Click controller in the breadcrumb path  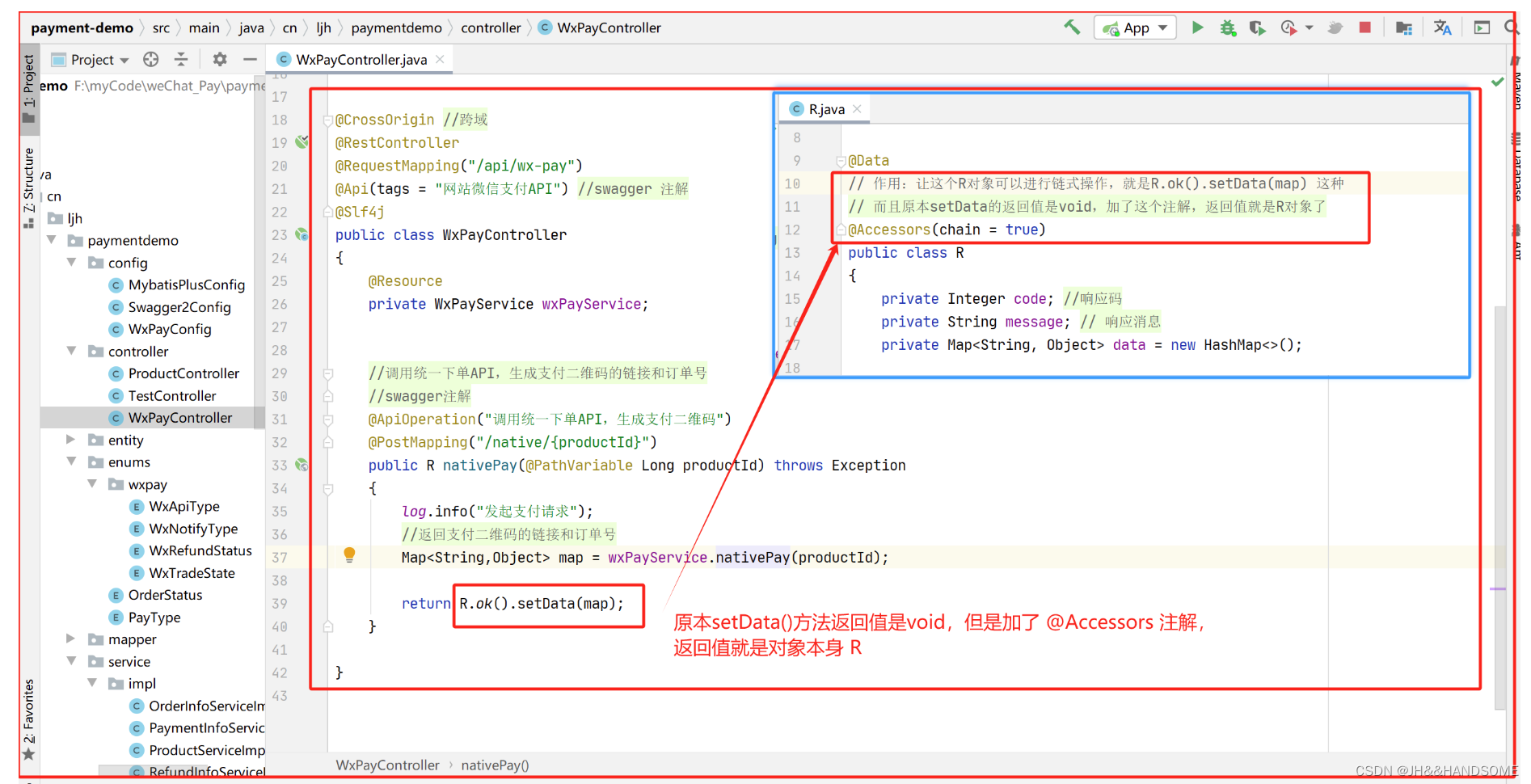pyautogui.click(x=491, y=27)
